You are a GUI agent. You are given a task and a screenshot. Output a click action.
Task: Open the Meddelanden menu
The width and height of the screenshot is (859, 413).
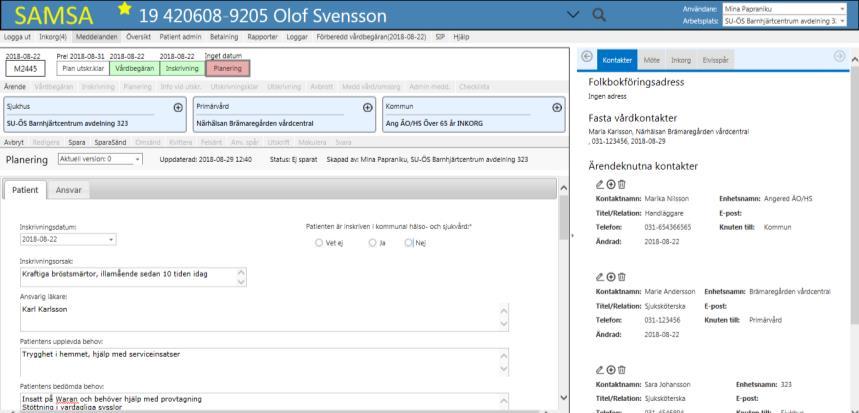point(96,37)
